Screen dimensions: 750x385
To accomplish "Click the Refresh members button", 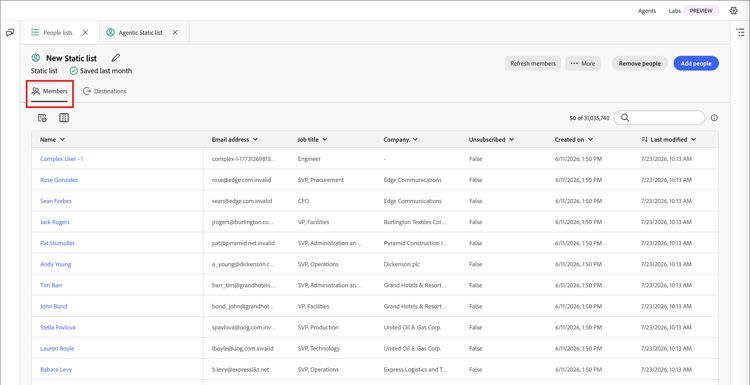I will [533, 63].
